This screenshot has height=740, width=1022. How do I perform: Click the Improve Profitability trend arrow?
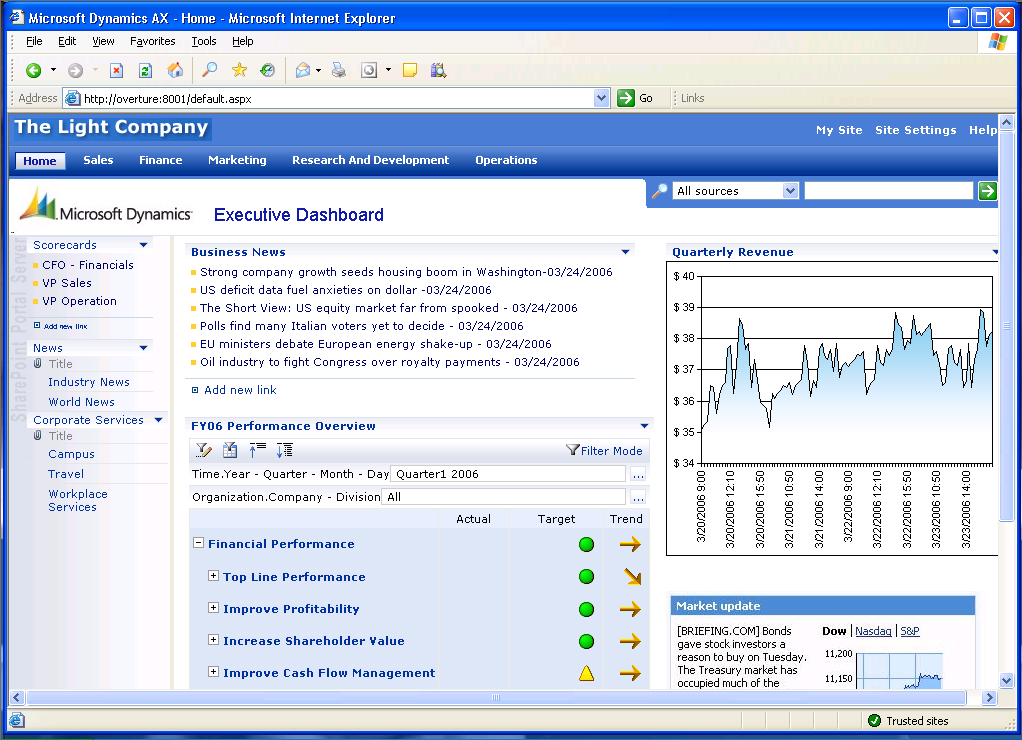(x=630, y=609)
